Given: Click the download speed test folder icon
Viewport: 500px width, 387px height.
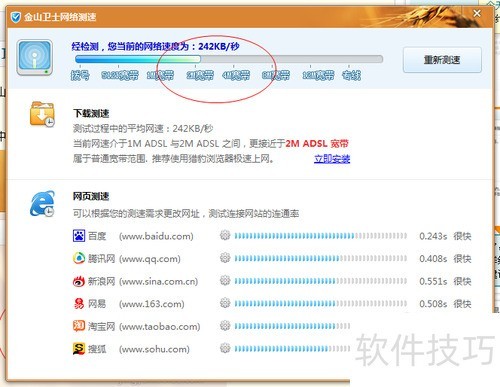Looking at the screenshot, I should coord(42,114).
